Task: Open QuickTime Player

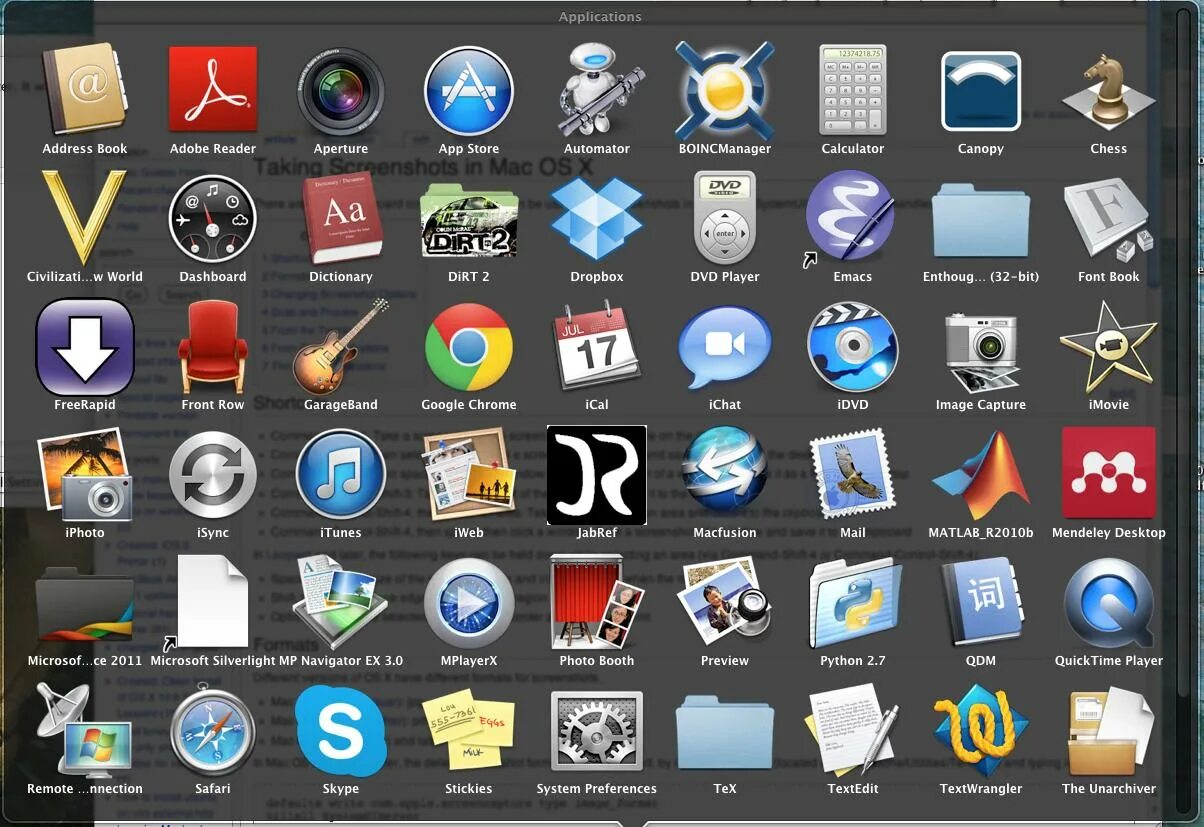Action: click(x=1109, y=603)
